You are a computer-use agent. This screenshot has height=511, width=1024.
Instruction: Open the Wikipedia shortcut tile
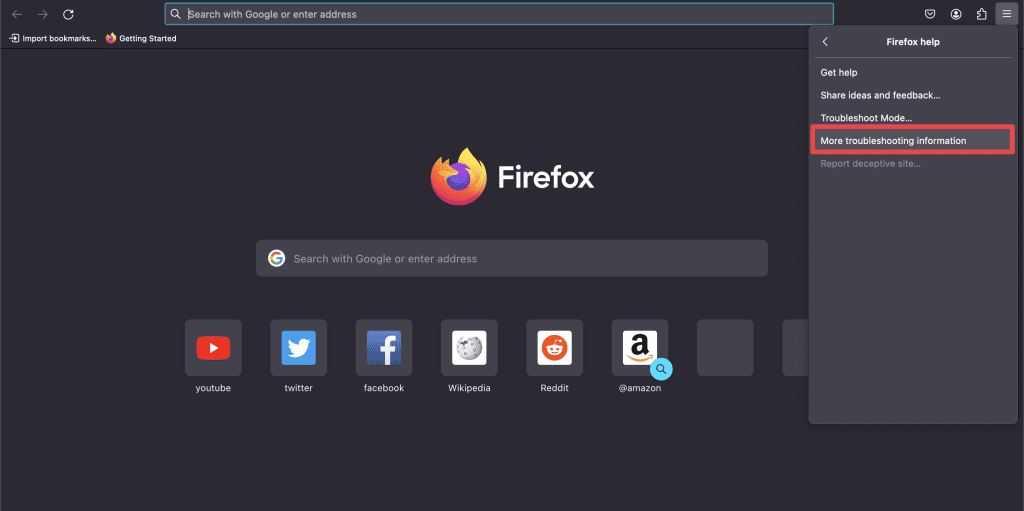[x=469, y=348]
